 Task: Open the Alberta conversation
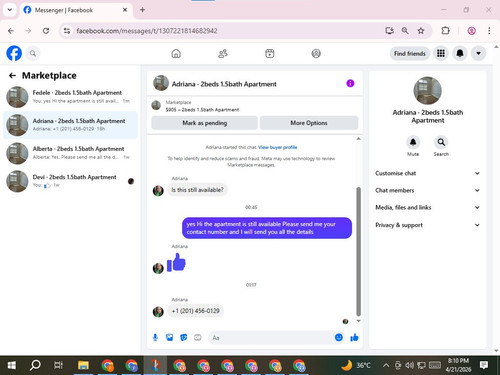pos(70,153)
